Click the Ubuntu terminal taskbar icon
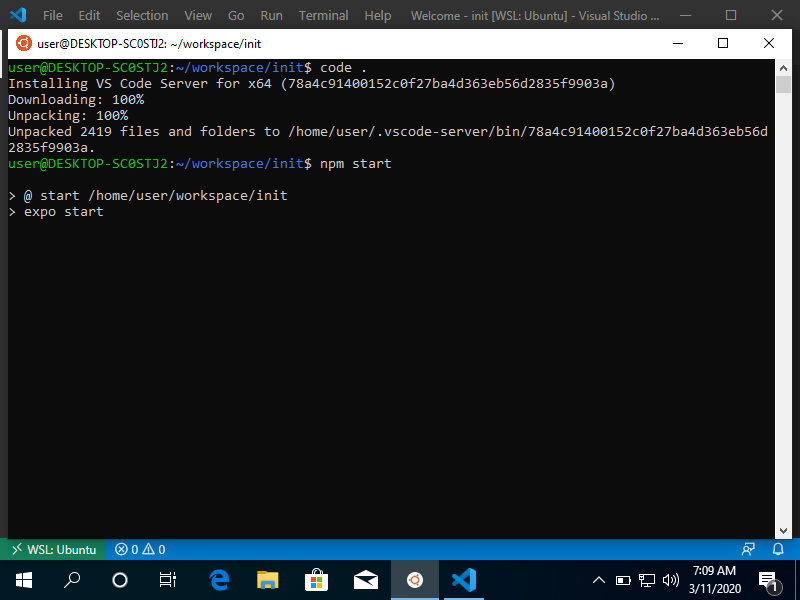The image size is (800, 600). point(414,580)
